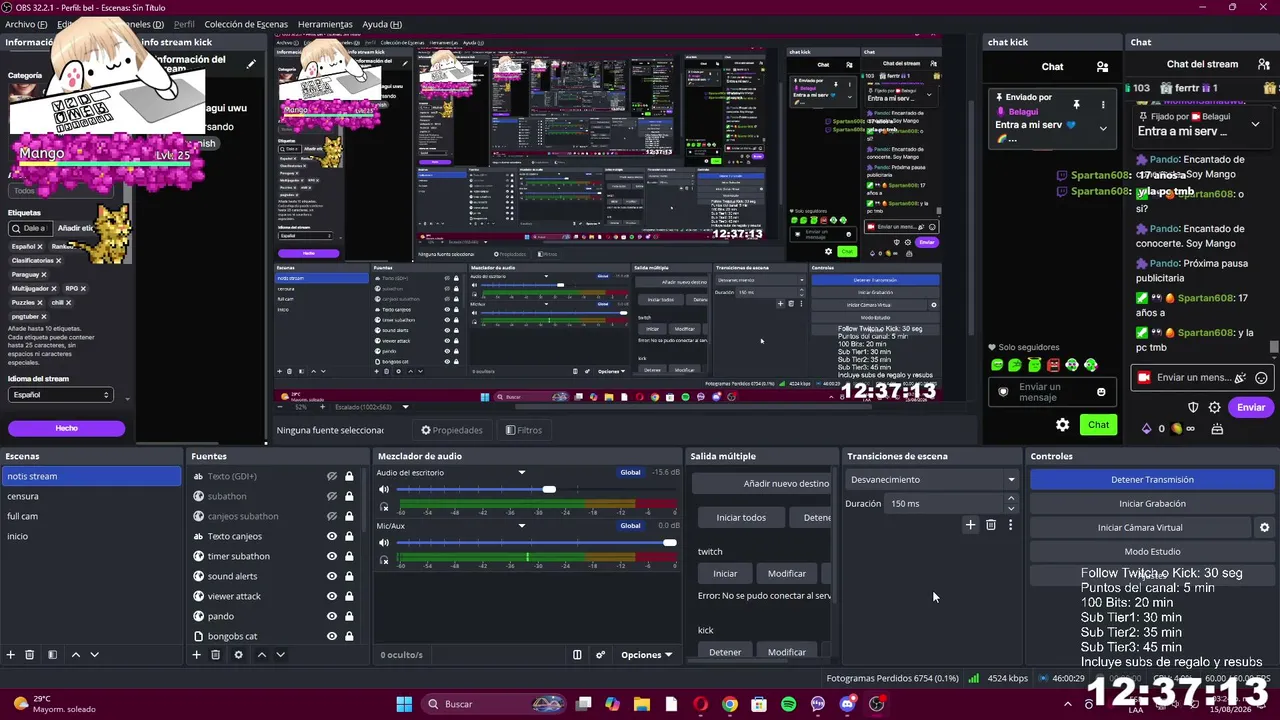Screen dimensions: 1280x720
Task: Open the Ayuda menu
Action: tap(382, 24)
